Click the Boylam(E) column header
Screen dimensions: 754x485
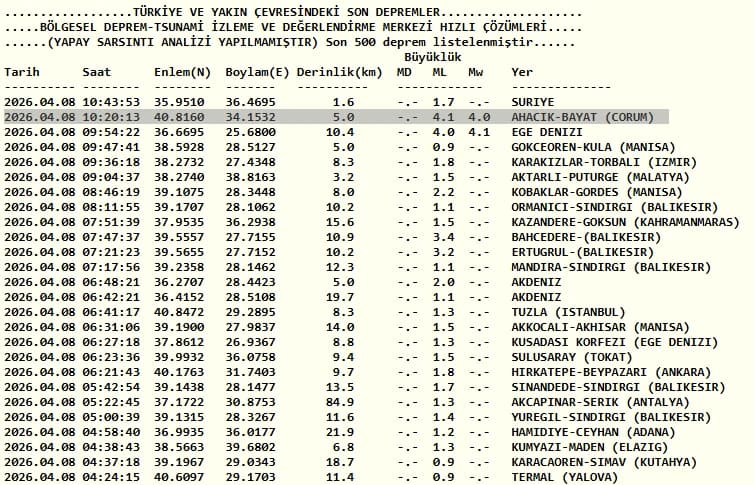point(257,72)
